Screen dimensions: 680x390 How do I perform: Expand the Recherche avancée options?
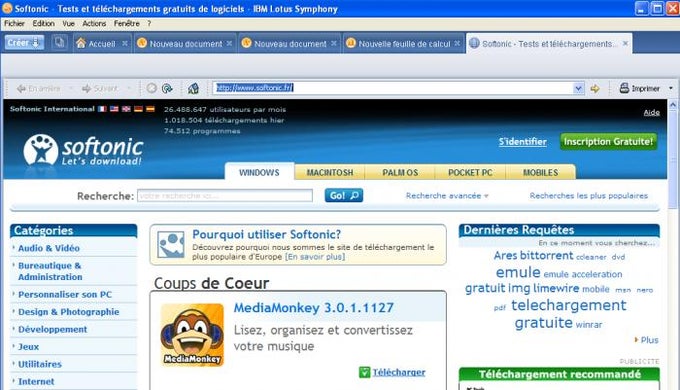(x=447, y=196)
